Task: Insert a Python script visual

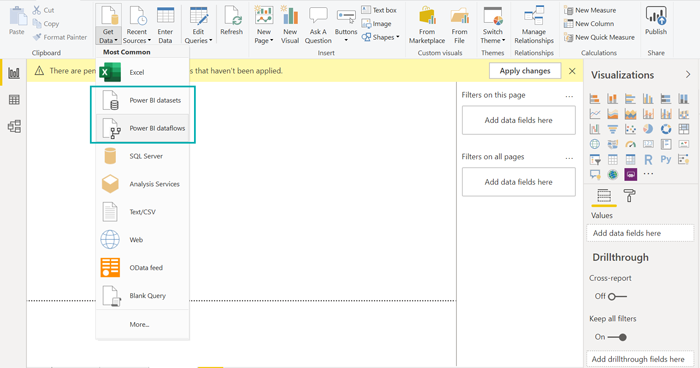Action: (x=666, y=159)
